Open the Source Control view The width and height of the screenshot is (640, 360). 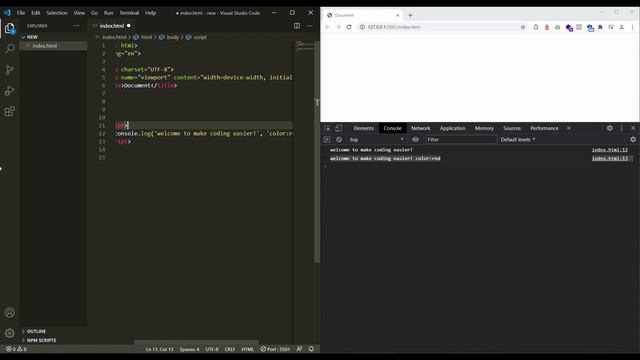tap(9, 70)
